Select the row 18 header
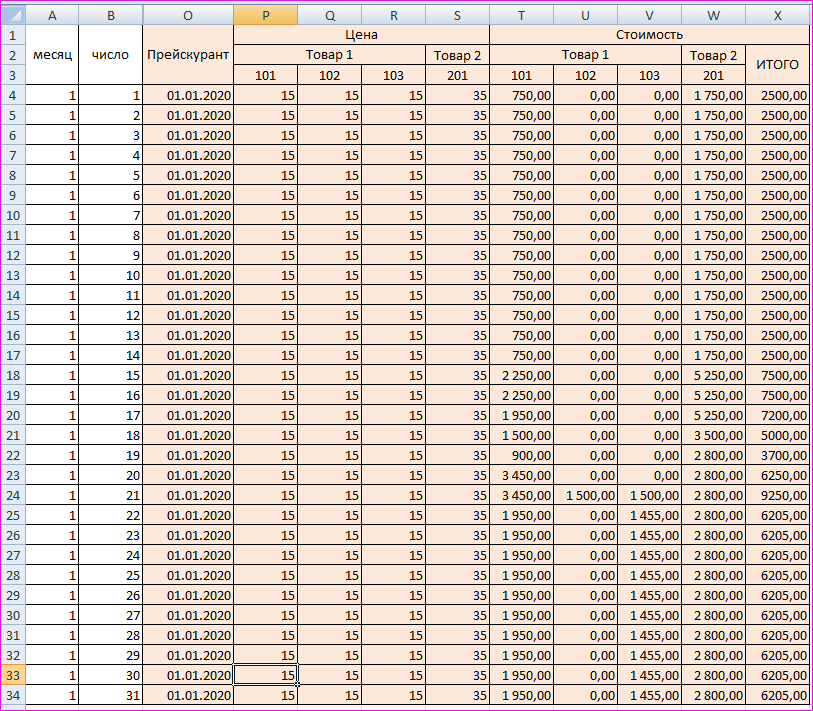Screen dimensions: 813x711 pos(12,375)
